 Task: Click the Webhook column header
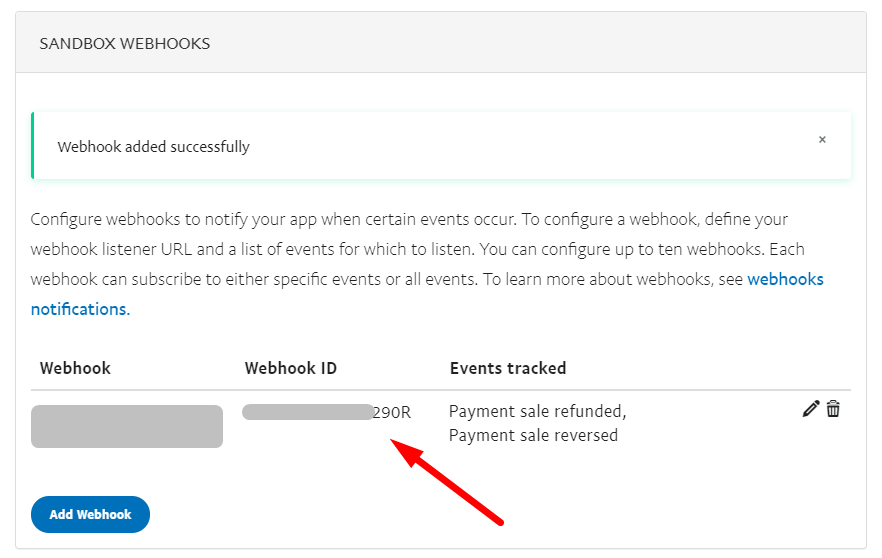pos(75,368)
